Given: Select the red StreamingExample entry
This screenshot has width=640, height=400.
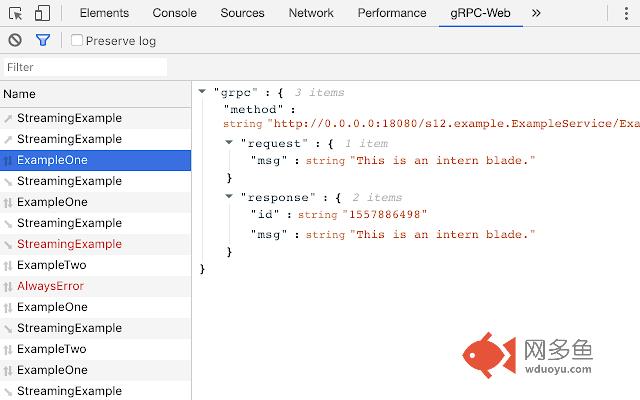Looking at the screenshot, I should coord(96,244).
